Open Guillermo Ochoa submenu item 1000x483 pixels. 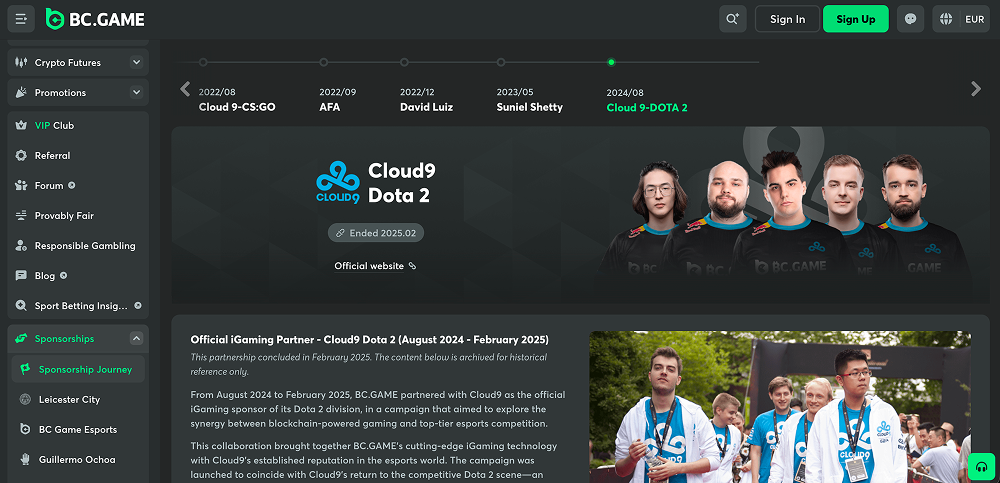coord(78,459)
